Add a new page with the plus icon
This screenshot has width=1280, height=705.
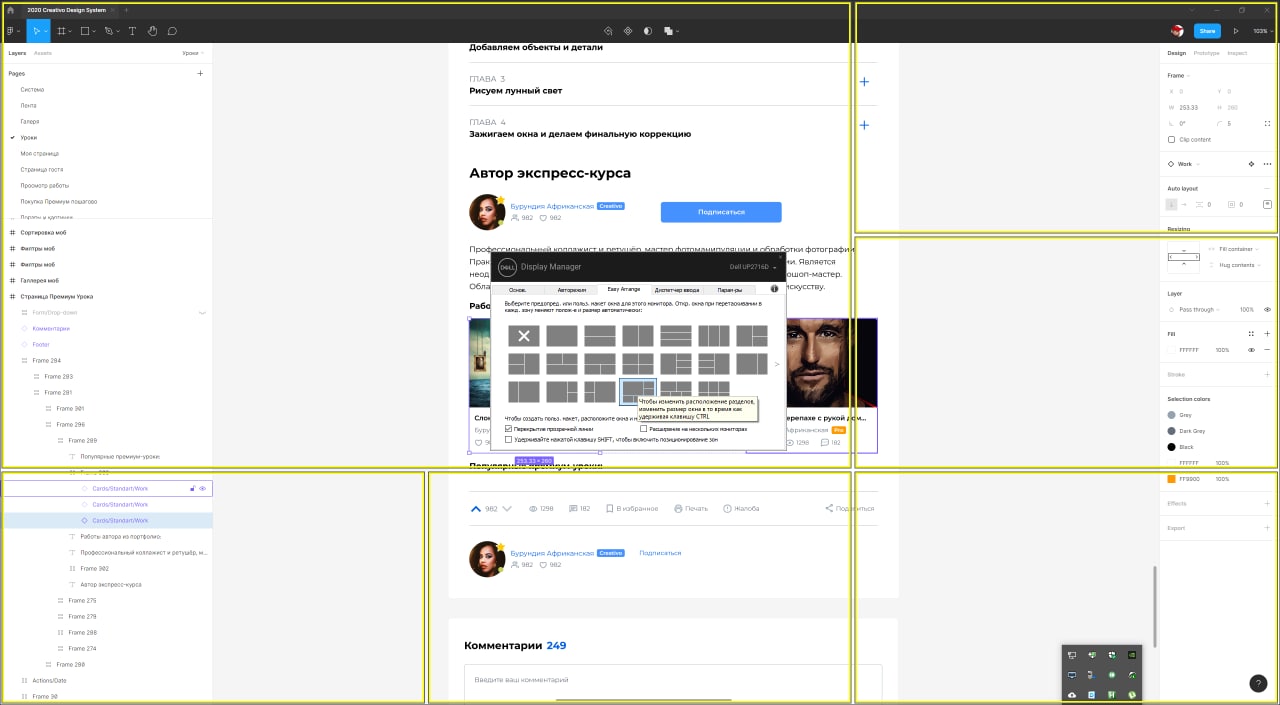pyautogui.click(x=200, y=73)
